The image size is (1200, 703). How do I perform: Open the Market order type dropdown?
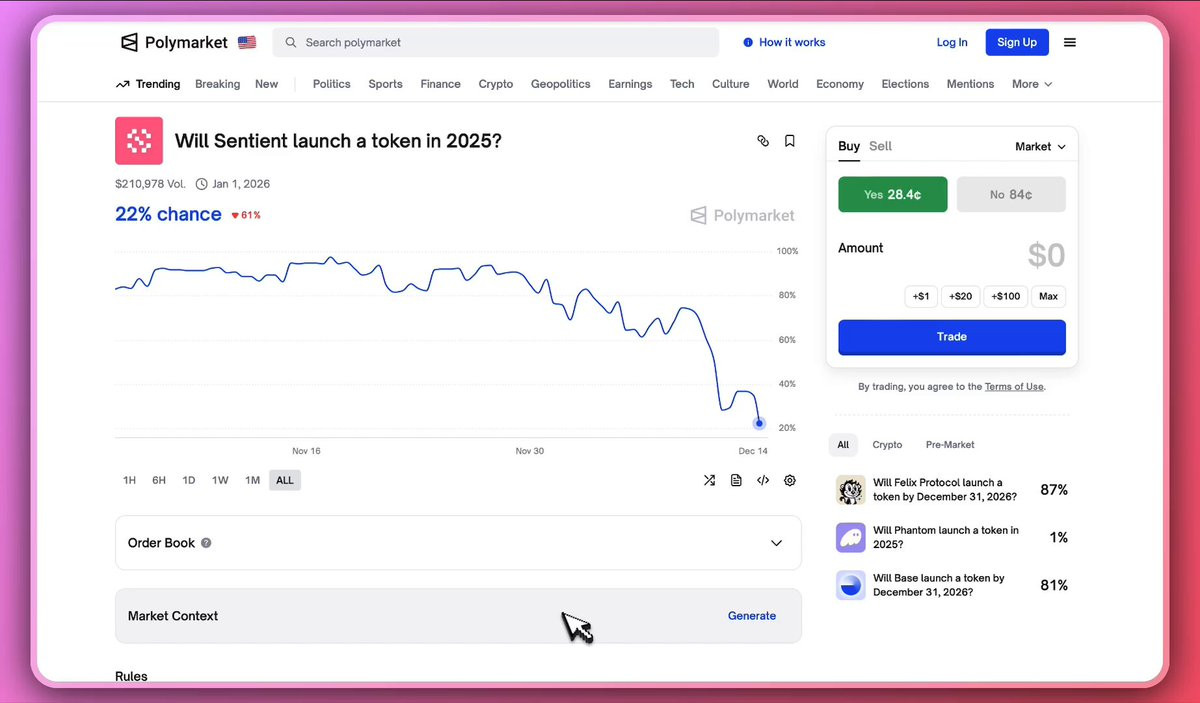click(1040, 146)
